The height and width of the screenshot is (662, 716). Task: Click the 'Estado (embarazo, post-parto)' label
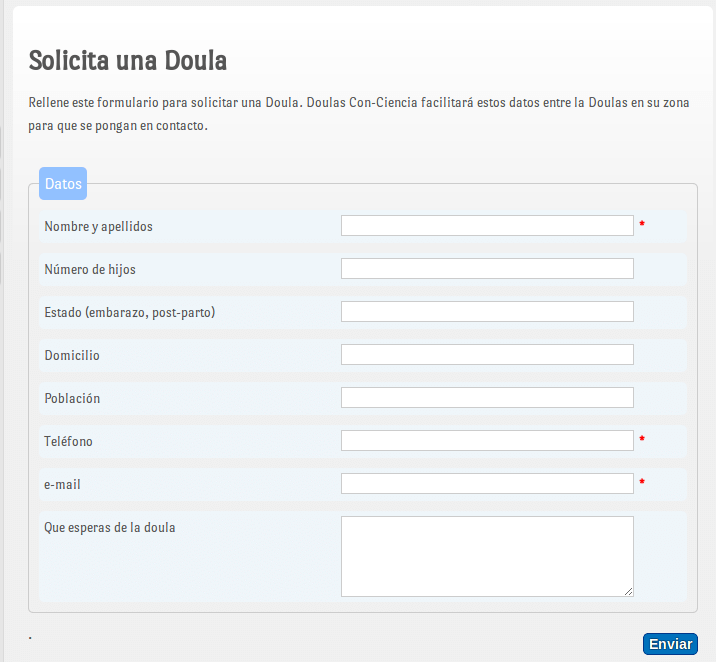pos(130,312)
